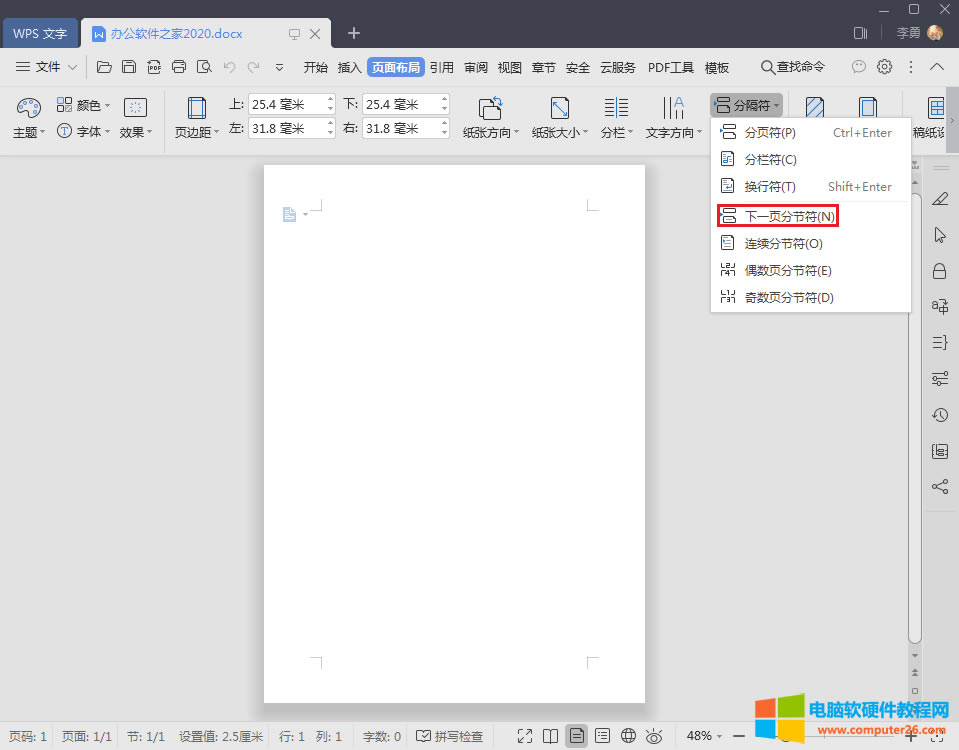Open the theme colors (颜色) palette
The image size is (959, 750).
84,105
